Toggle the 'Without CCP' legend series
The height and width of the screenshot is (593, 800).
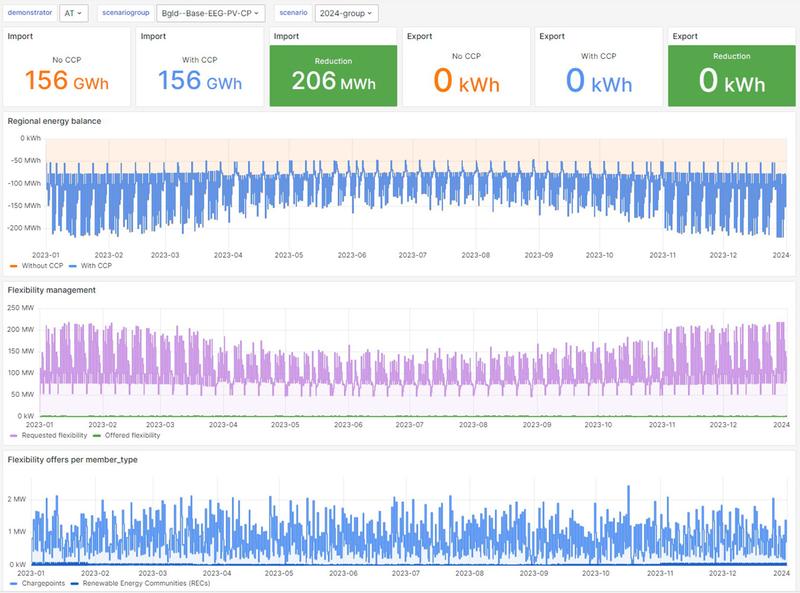click(42, 265)
